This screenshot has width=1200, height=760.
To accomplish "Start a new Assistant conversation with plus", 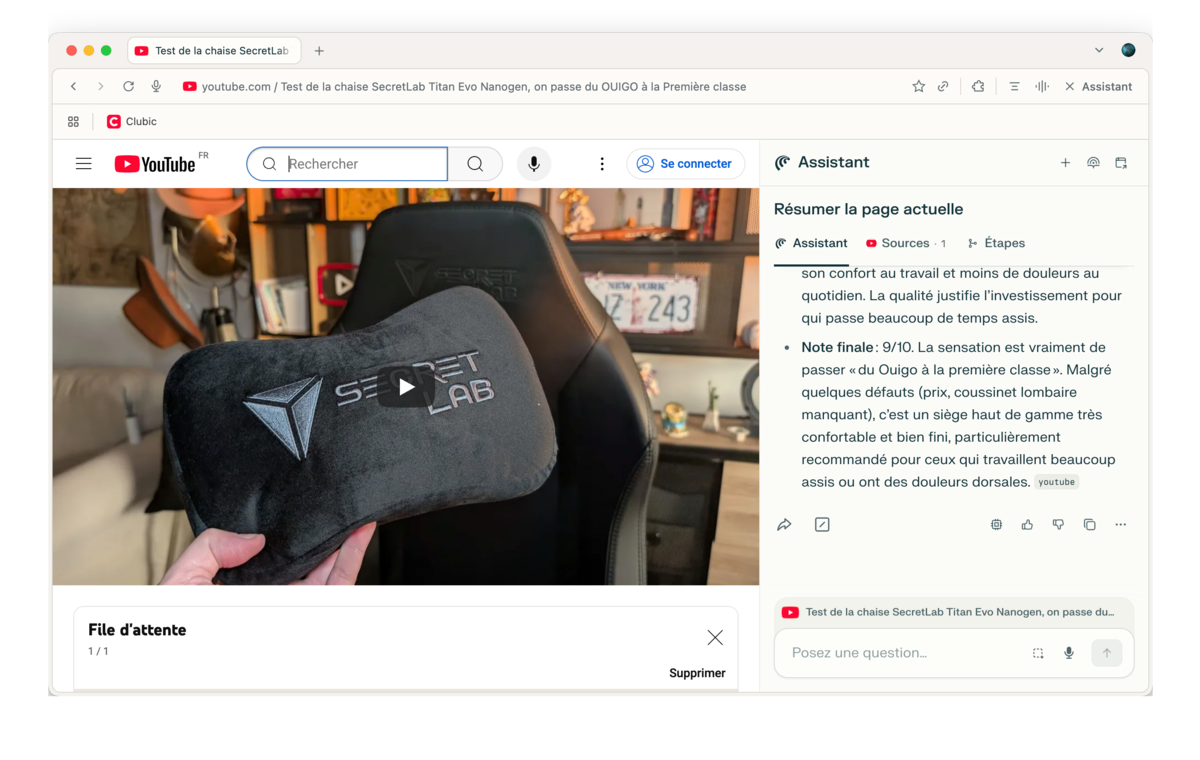I will [x=1065, y=163].
